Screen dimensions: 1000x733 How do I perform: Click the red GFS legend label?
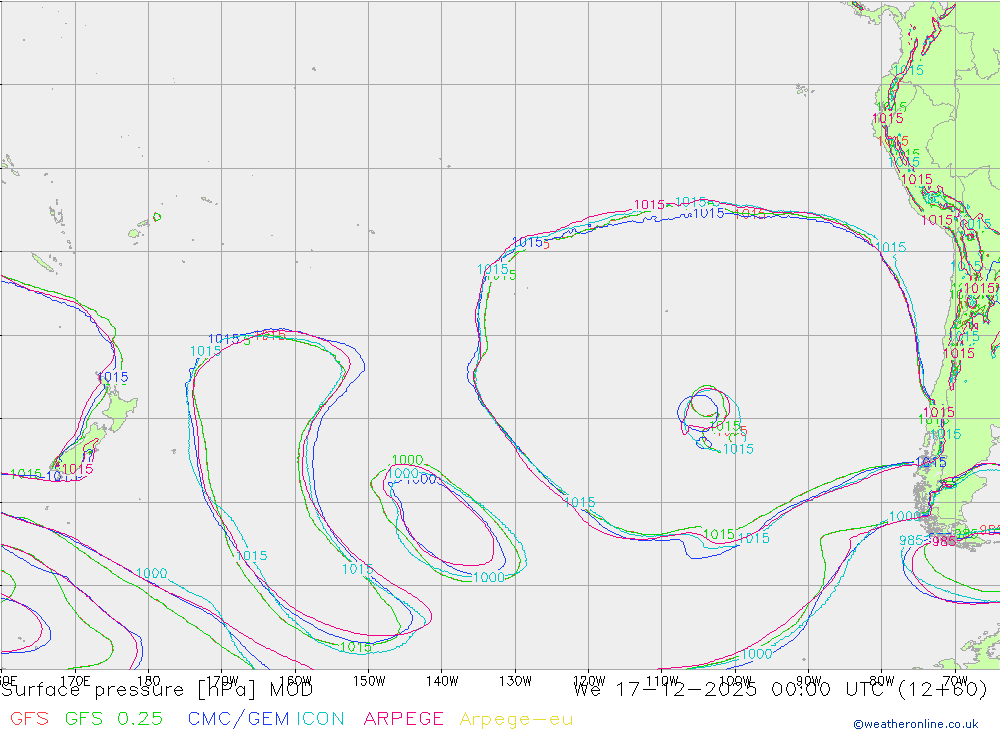[x=29, y=718]
